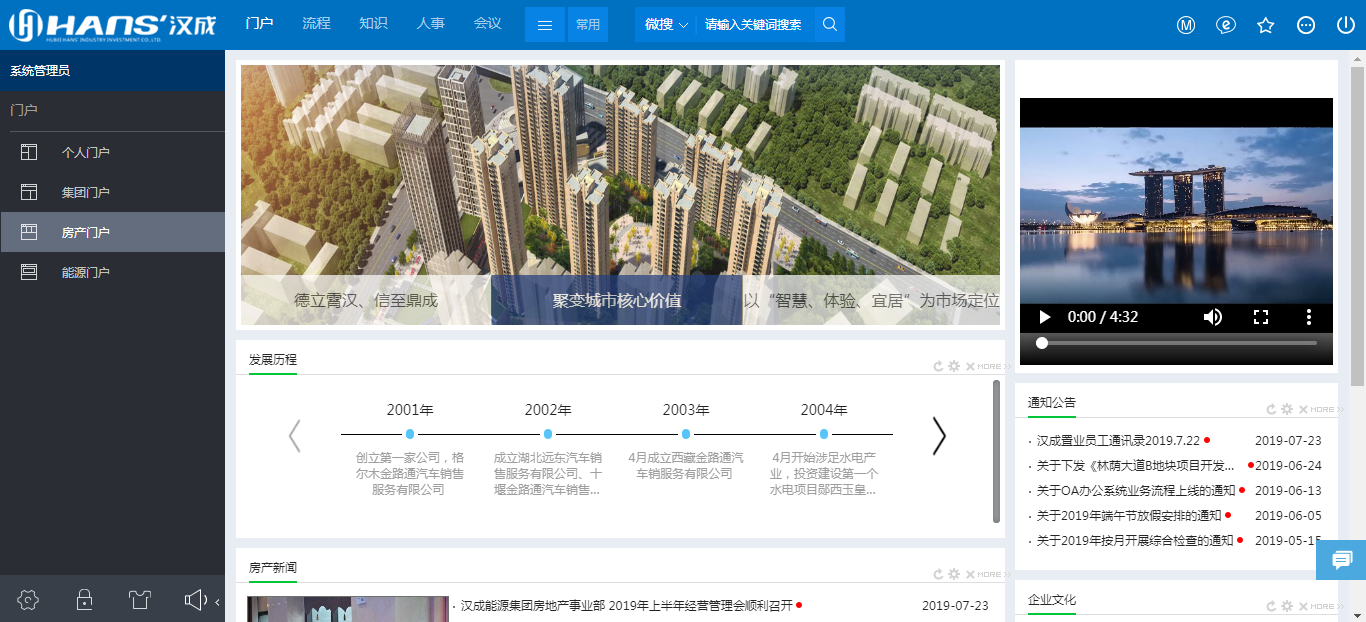Open the 能源门户 sidebar item
The width and height of the screenshot is (1366, 622).
112,272
